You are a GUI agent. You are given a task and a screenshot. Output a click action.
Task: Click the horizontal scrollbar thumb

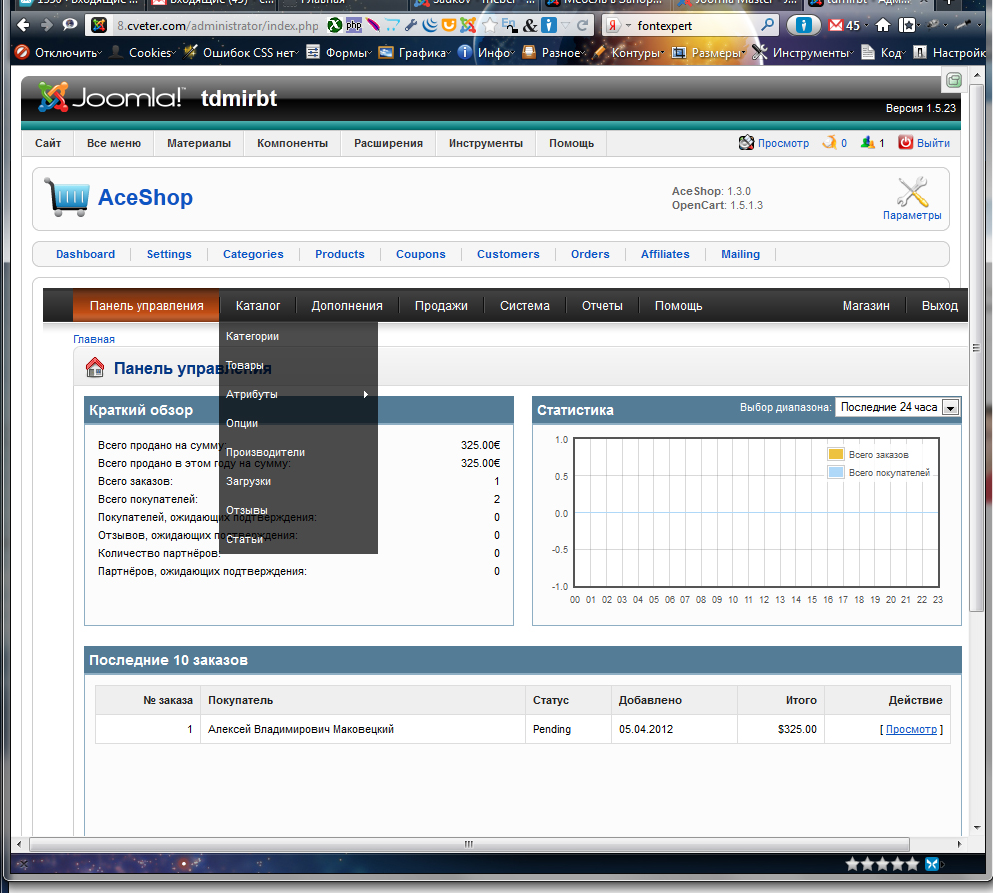[x=469, y=844]
